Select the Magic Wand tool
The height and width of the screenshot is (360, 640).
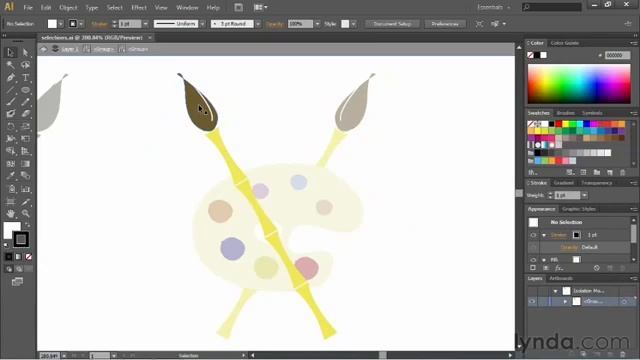click(11, 65)
